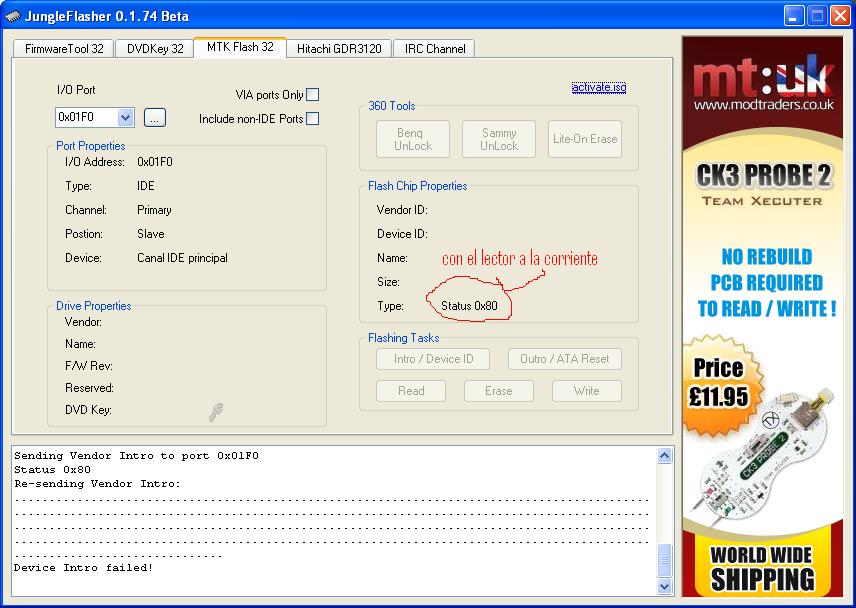
Task: Click the 'Device Intro failed!' log line
Action: click(84, 568)
